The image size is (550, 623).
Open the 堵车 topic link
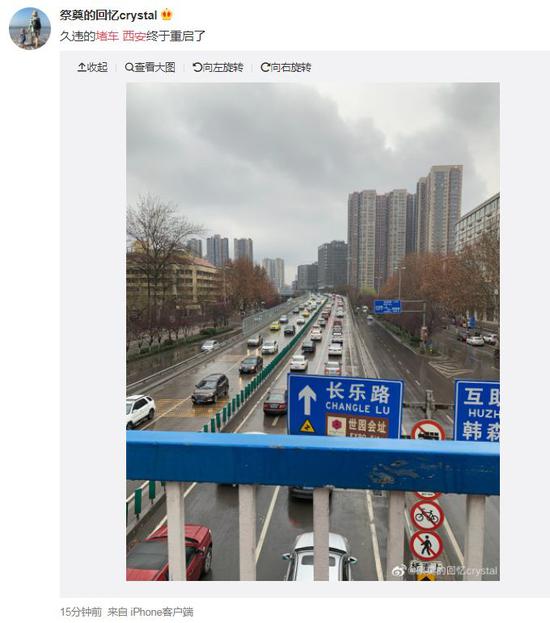107,36
